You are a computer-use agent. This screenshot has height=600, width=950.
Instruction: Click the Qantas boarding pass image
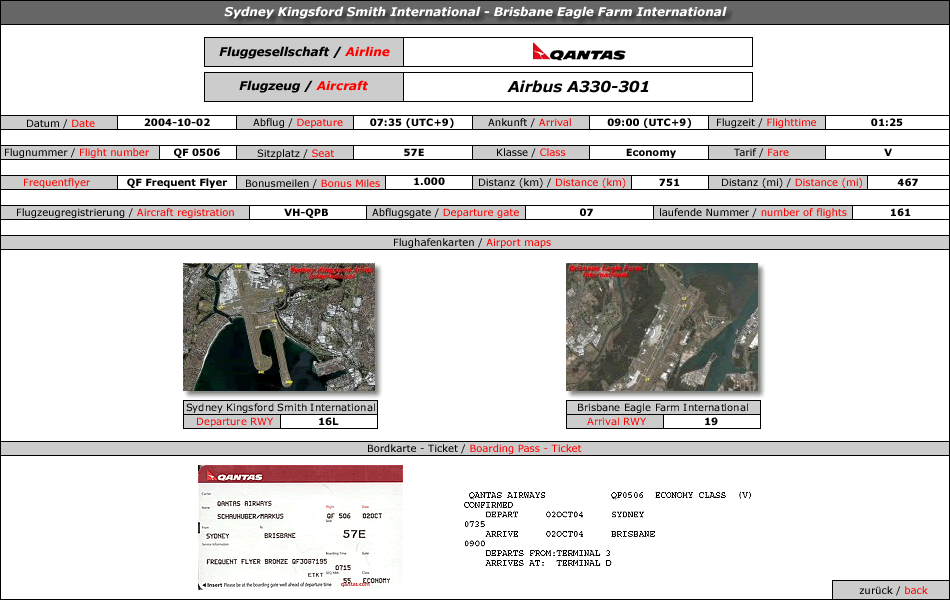[301, 527]
